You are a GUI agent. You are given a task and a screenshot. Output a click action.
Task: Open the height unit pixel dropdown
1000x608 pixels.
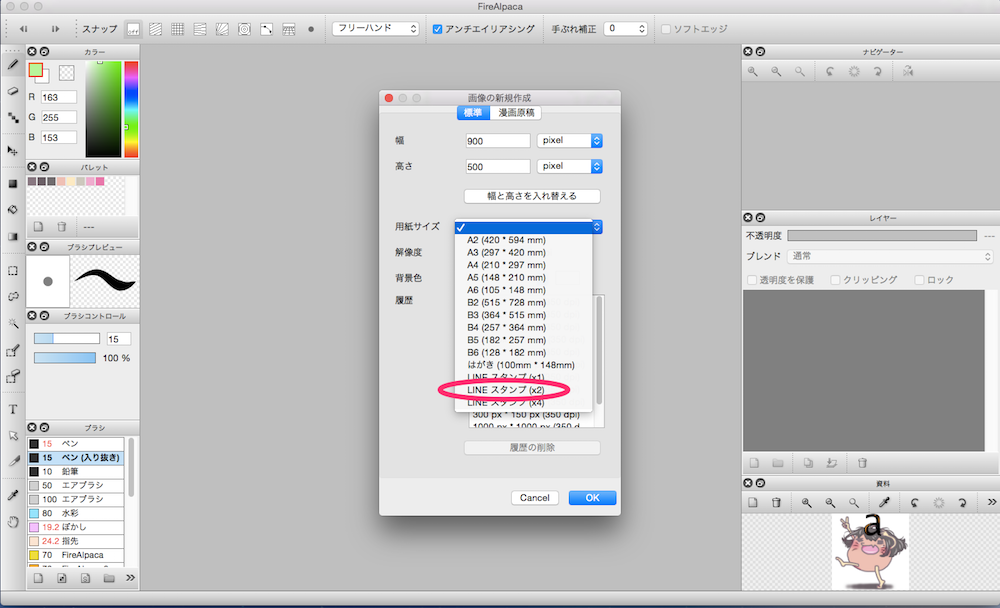click(x=570, y=166)
